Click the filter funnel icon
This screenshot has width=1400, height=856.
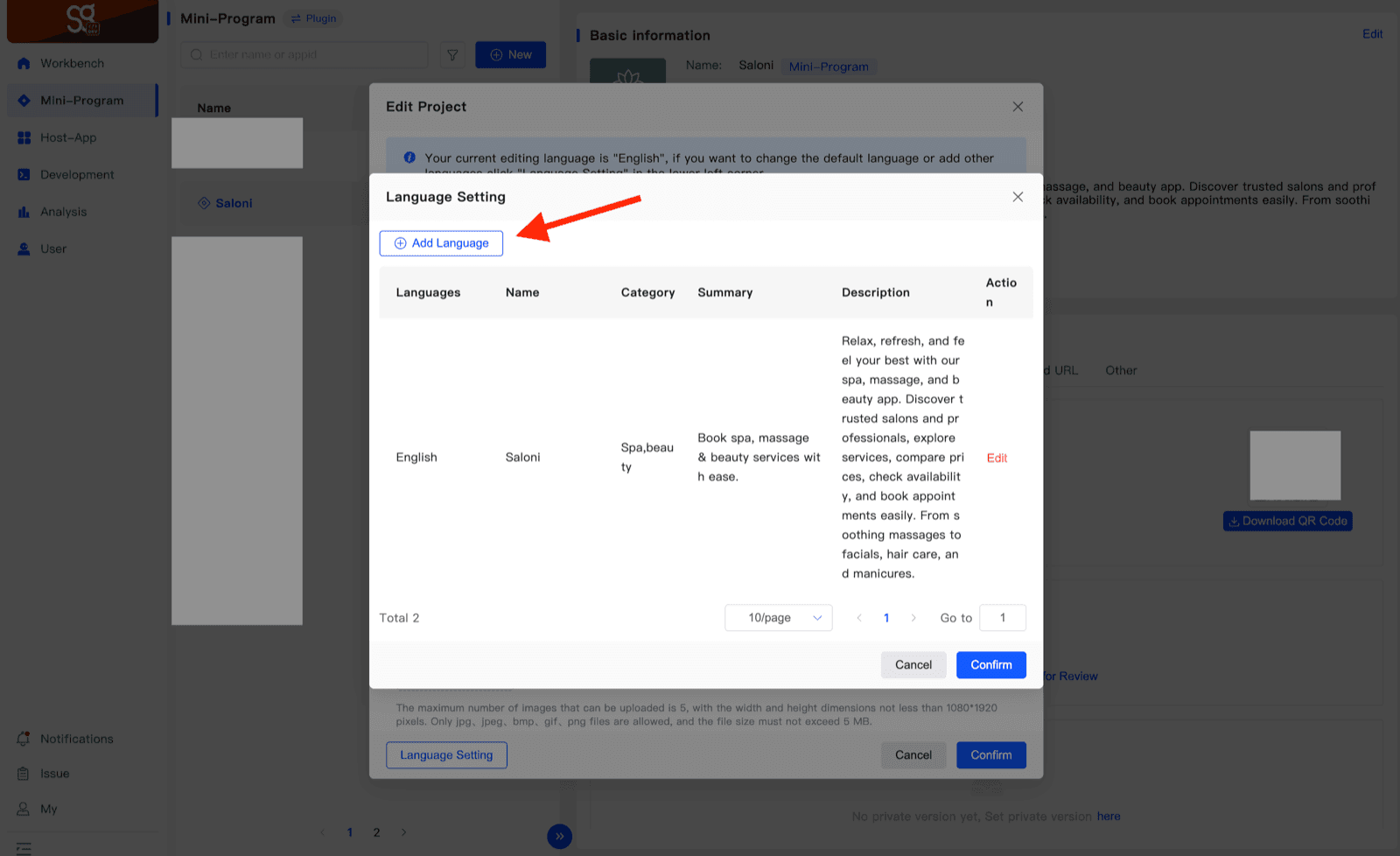tap(452, 55)
